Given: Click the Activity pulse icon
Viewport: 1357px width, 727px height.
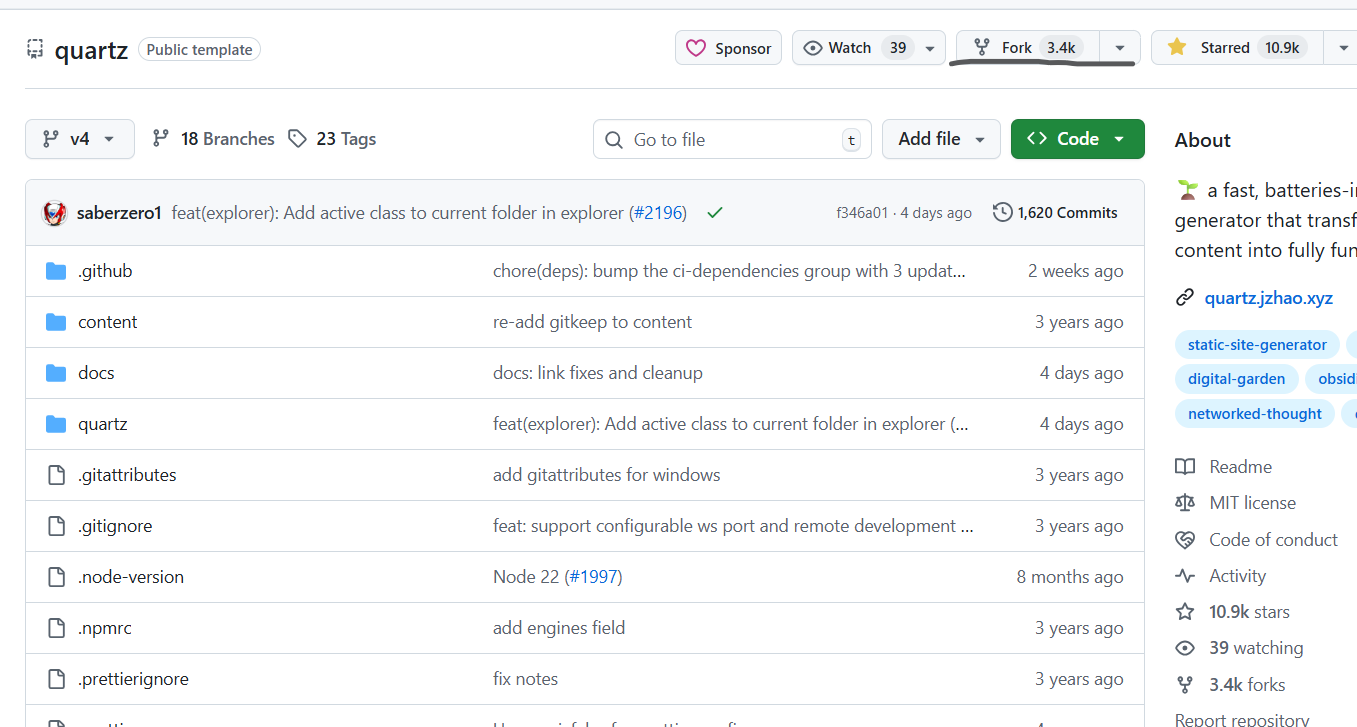Looking at the screenshot, I should coord(1185,576).
